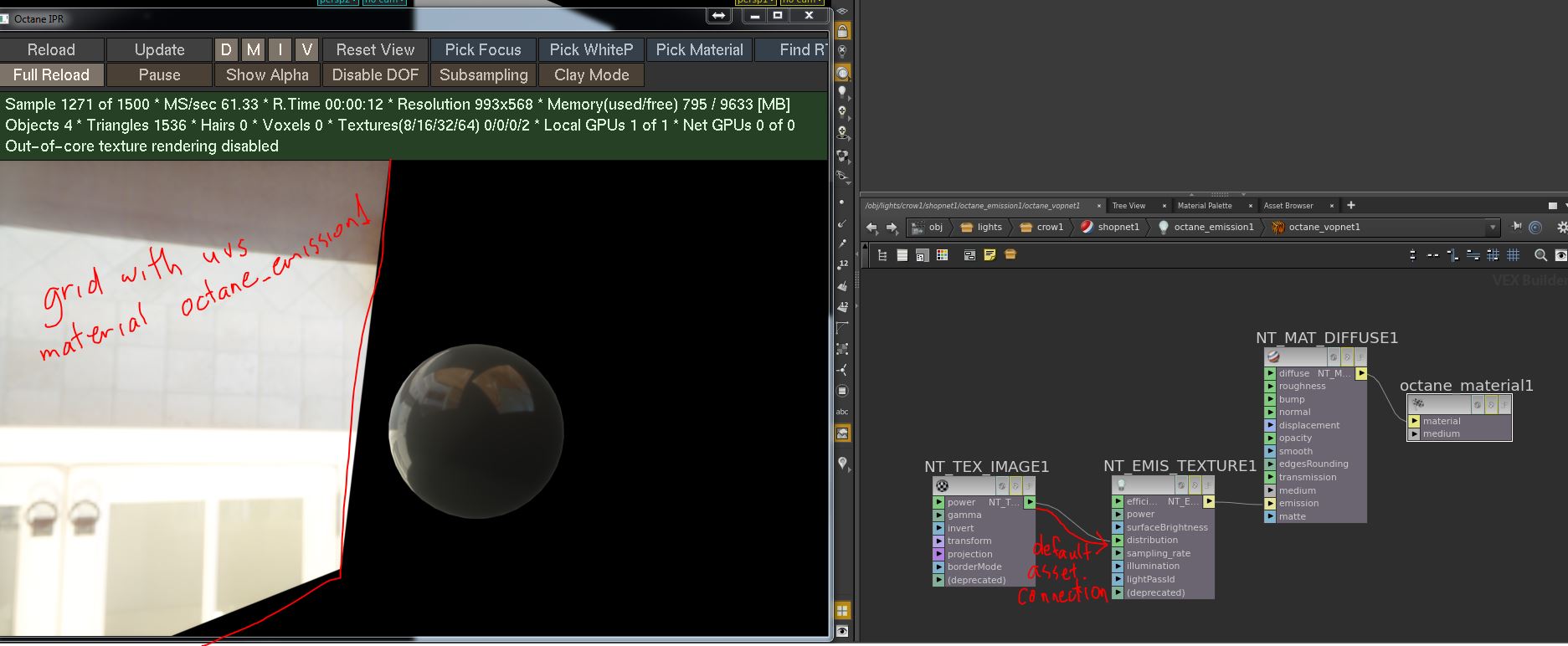Viewport: 1568px width, 646px height.
Task: Click the Reset View button
Action: [375, 50]
